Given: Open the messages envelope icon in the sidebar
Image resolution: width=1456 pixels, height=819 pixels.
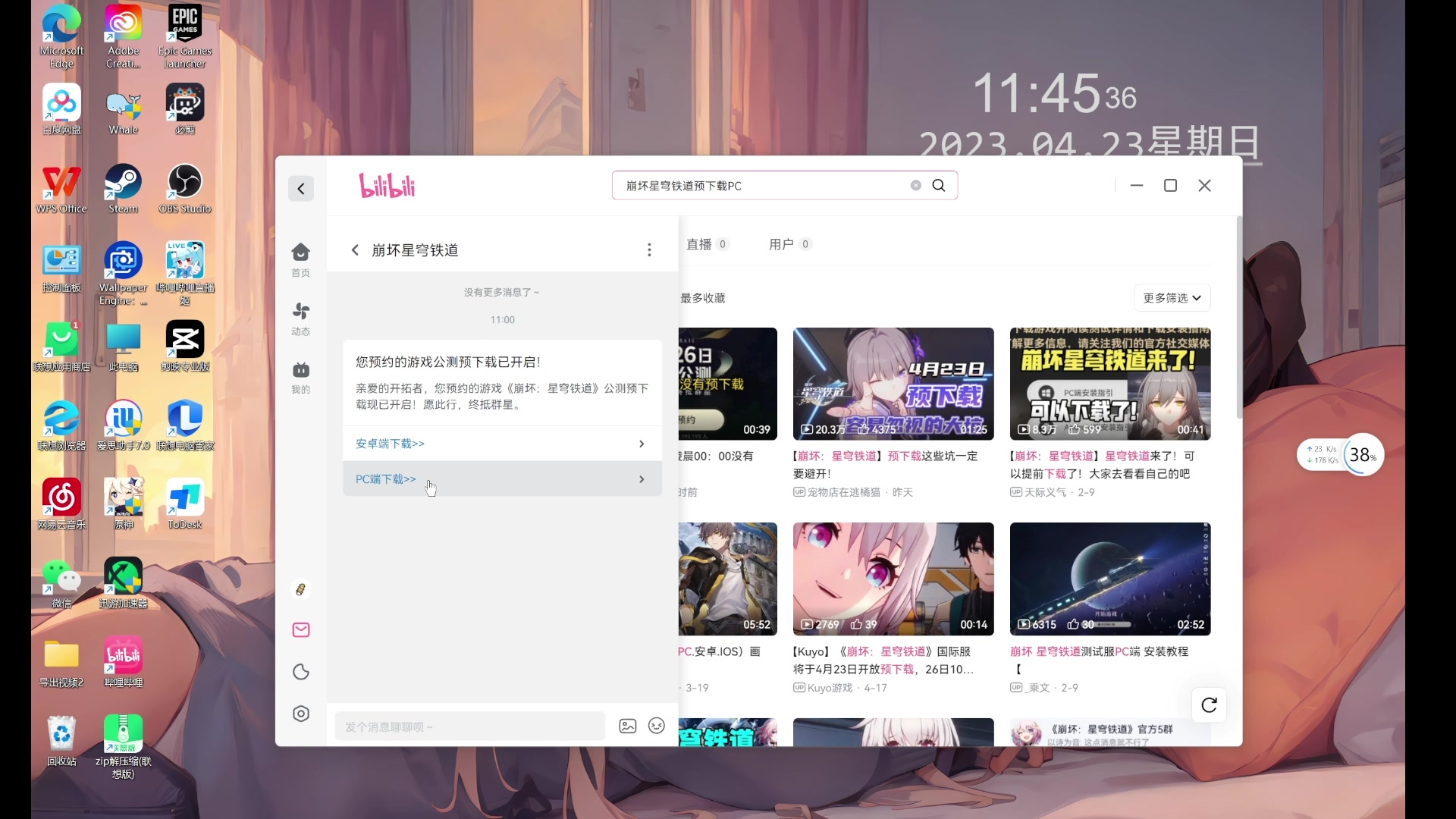Looking at the screenshot, I should pos(301,630).
